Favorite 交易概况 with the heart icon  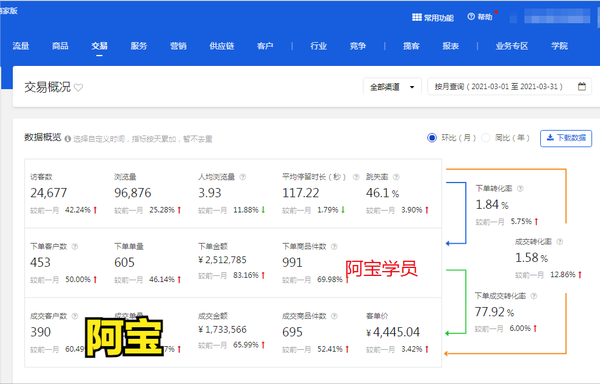tap(78, 88)
